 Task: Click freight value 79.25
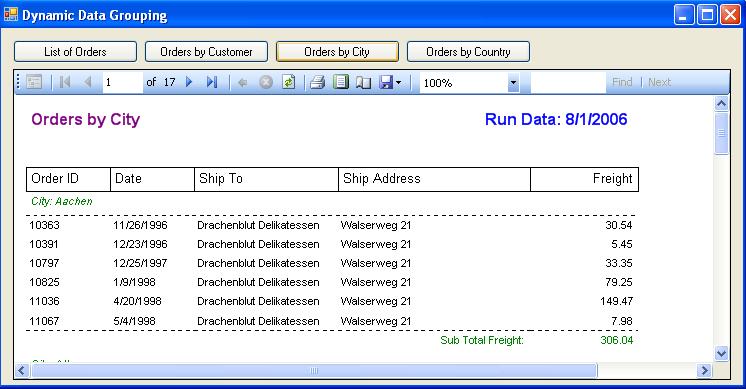tap(618, 282)
